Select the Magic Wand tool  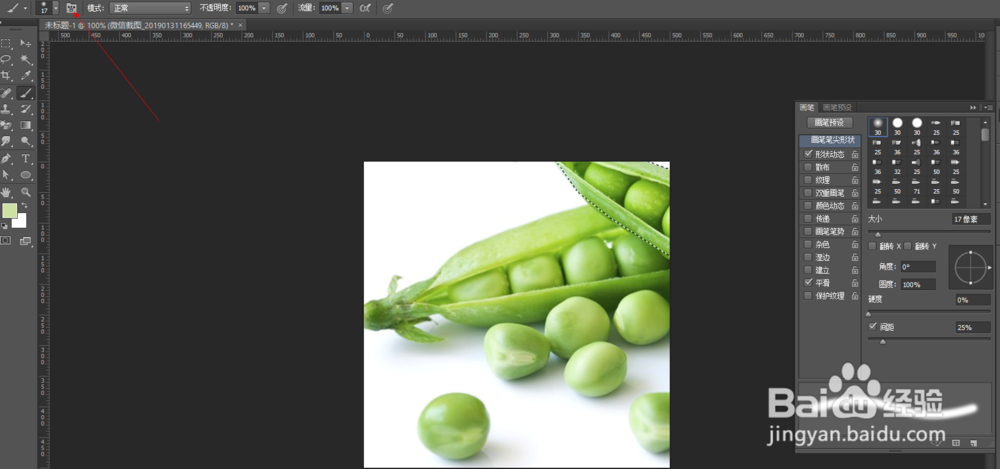(26, 59)
